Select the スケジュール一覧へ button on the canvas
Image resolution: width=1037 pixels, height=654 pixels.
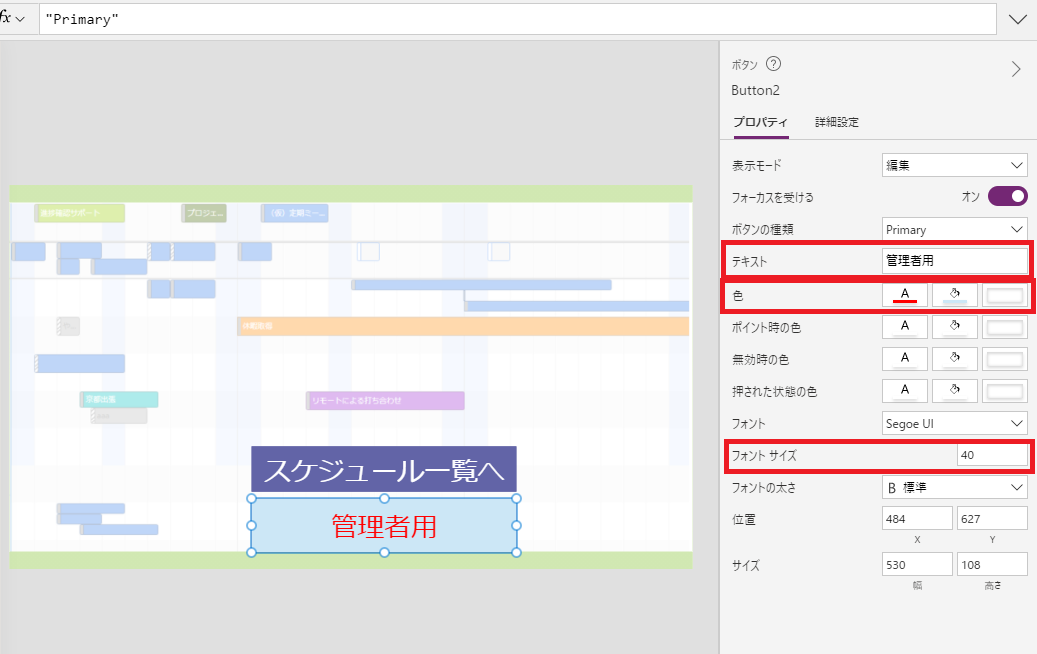[383, 469]
